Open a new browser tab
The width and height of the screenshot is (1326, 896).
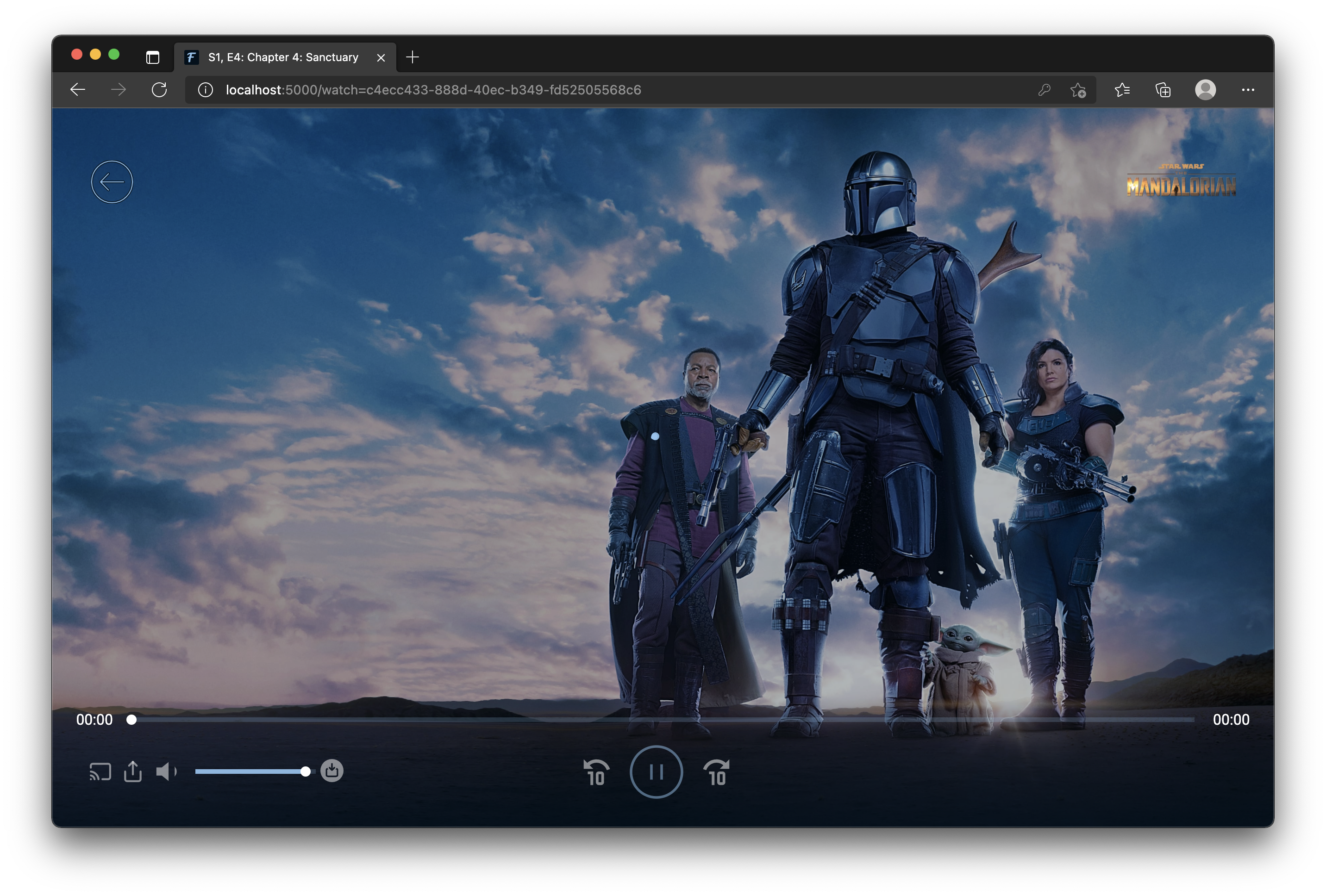(x=413, y=57)
